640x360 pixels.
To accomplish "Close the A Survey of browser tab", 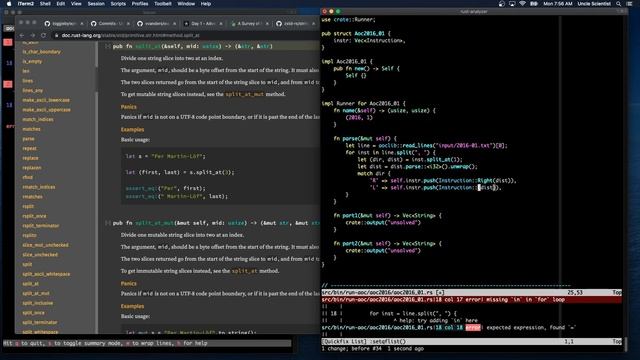I will tap(267, 24).
